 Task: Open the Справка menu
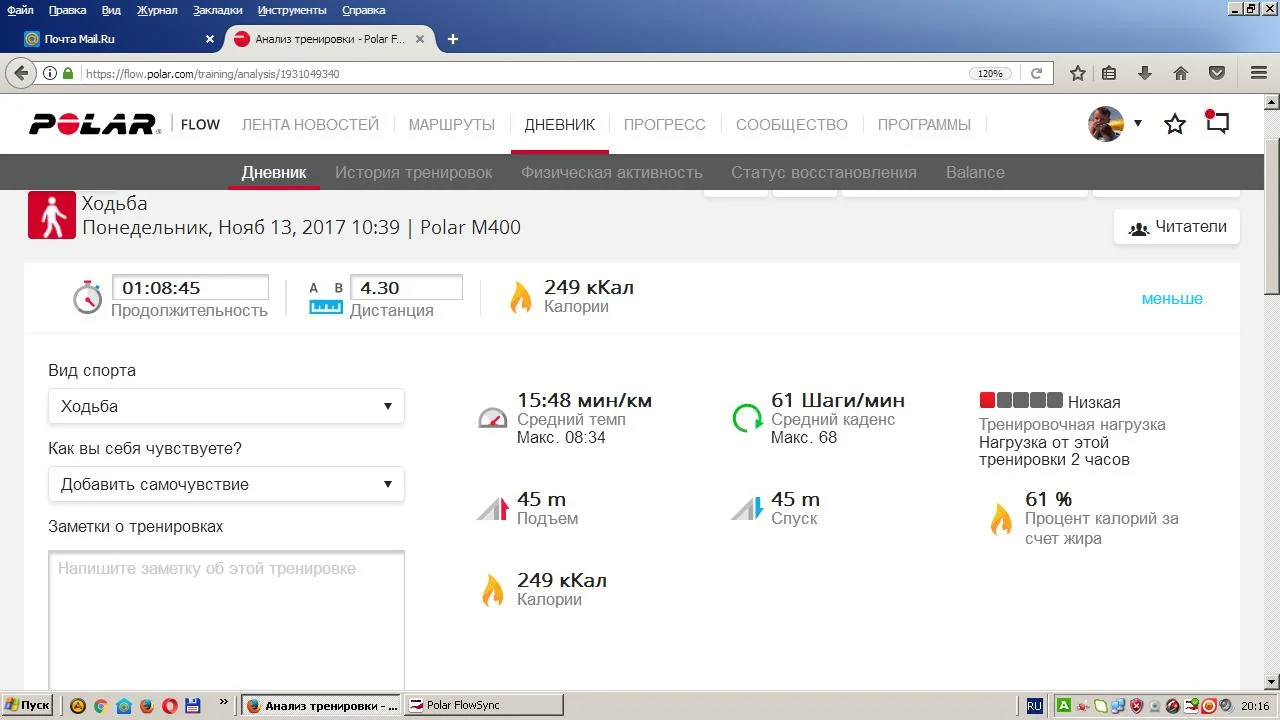363,10
